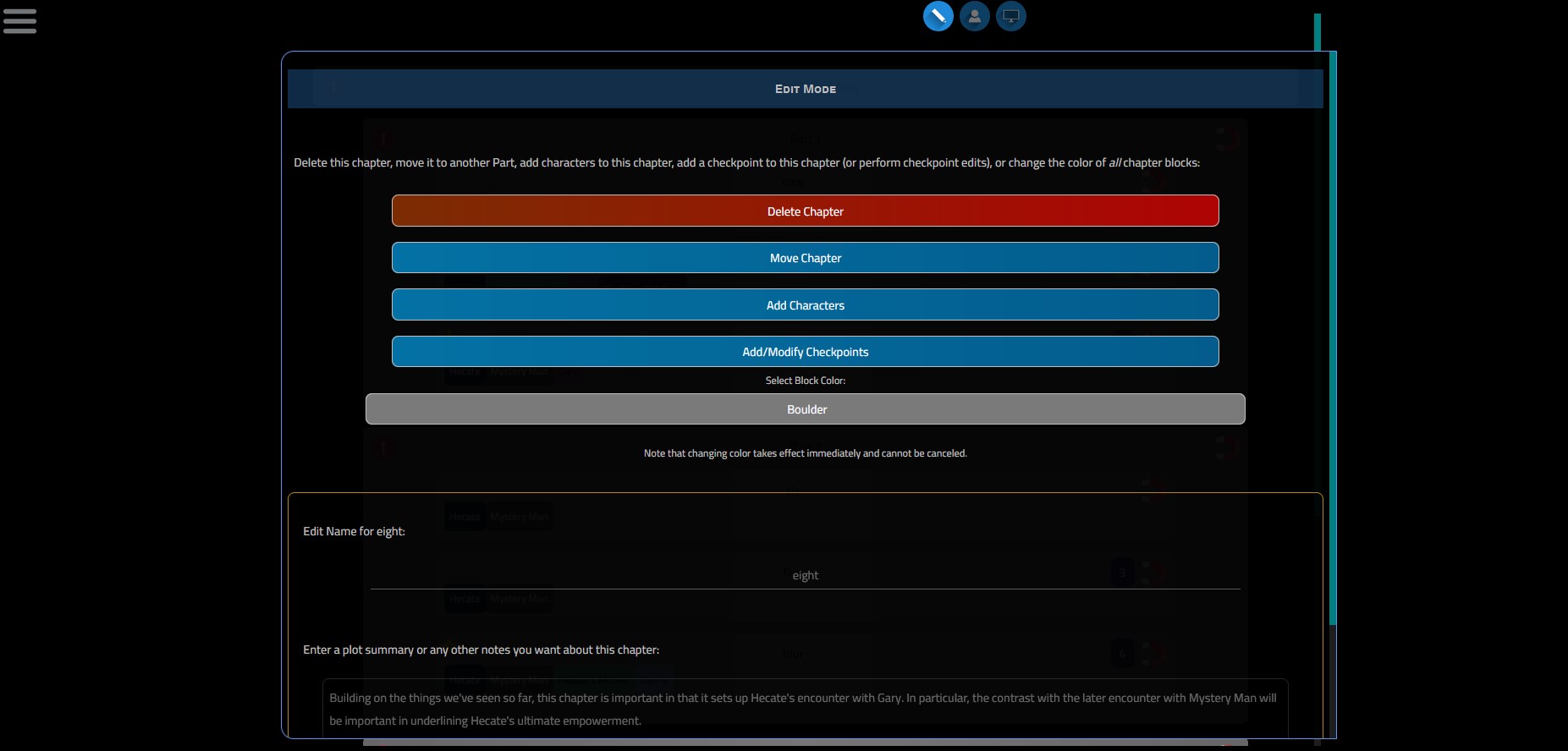Screen dimensions: 1568x751
Task: Focus the chapter name field containing 'eight'
Action: pyautogui.click(x=805, y=575)
